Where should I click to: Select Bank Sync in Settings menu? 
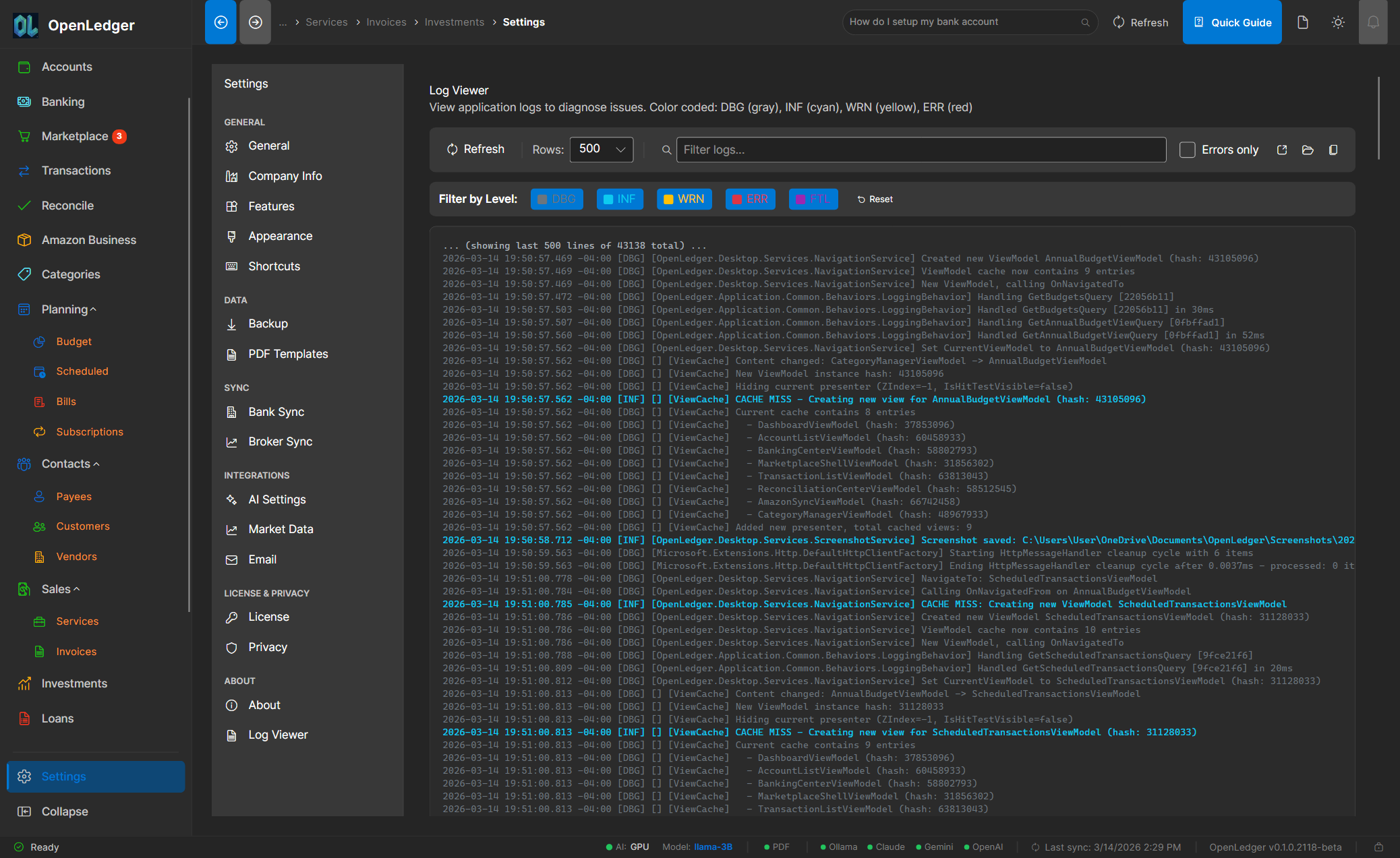coord(276,411)
